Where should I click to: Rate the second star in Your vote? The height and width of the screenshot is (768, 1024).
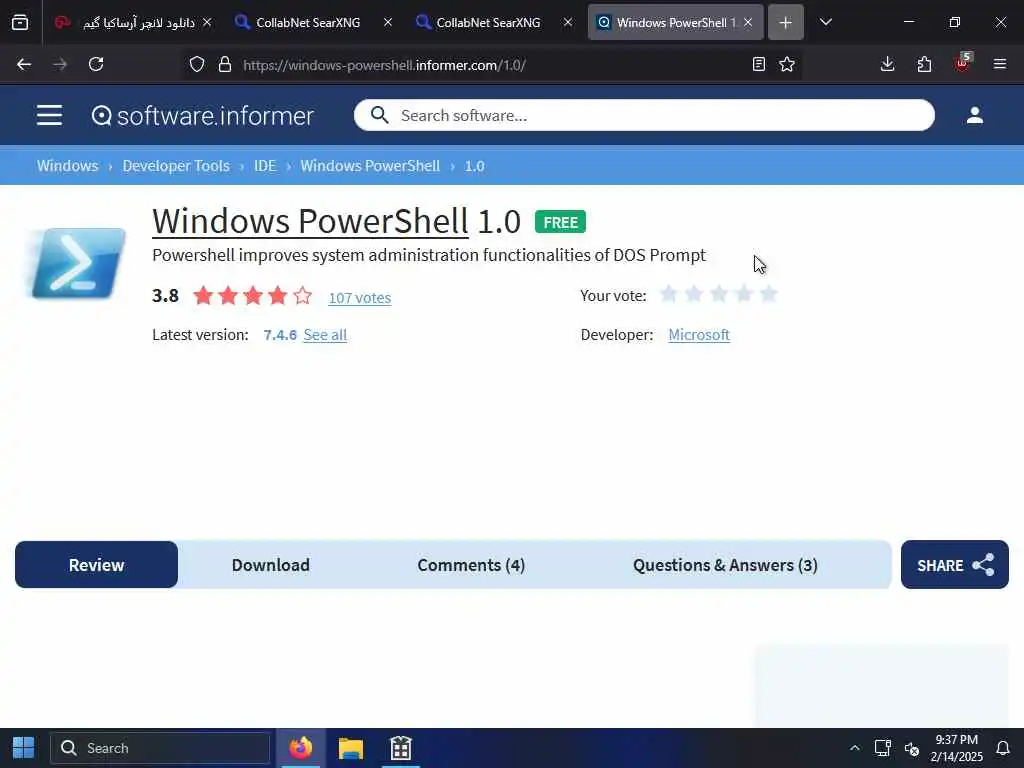[x=694, y=295]
